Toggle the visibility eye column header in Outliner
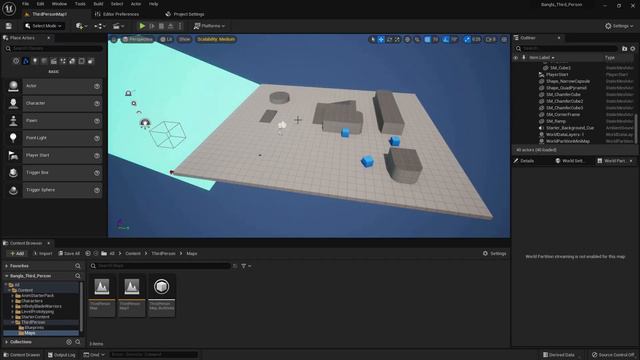This screenshot has width=640, height=360. click(x=516, y=58)
